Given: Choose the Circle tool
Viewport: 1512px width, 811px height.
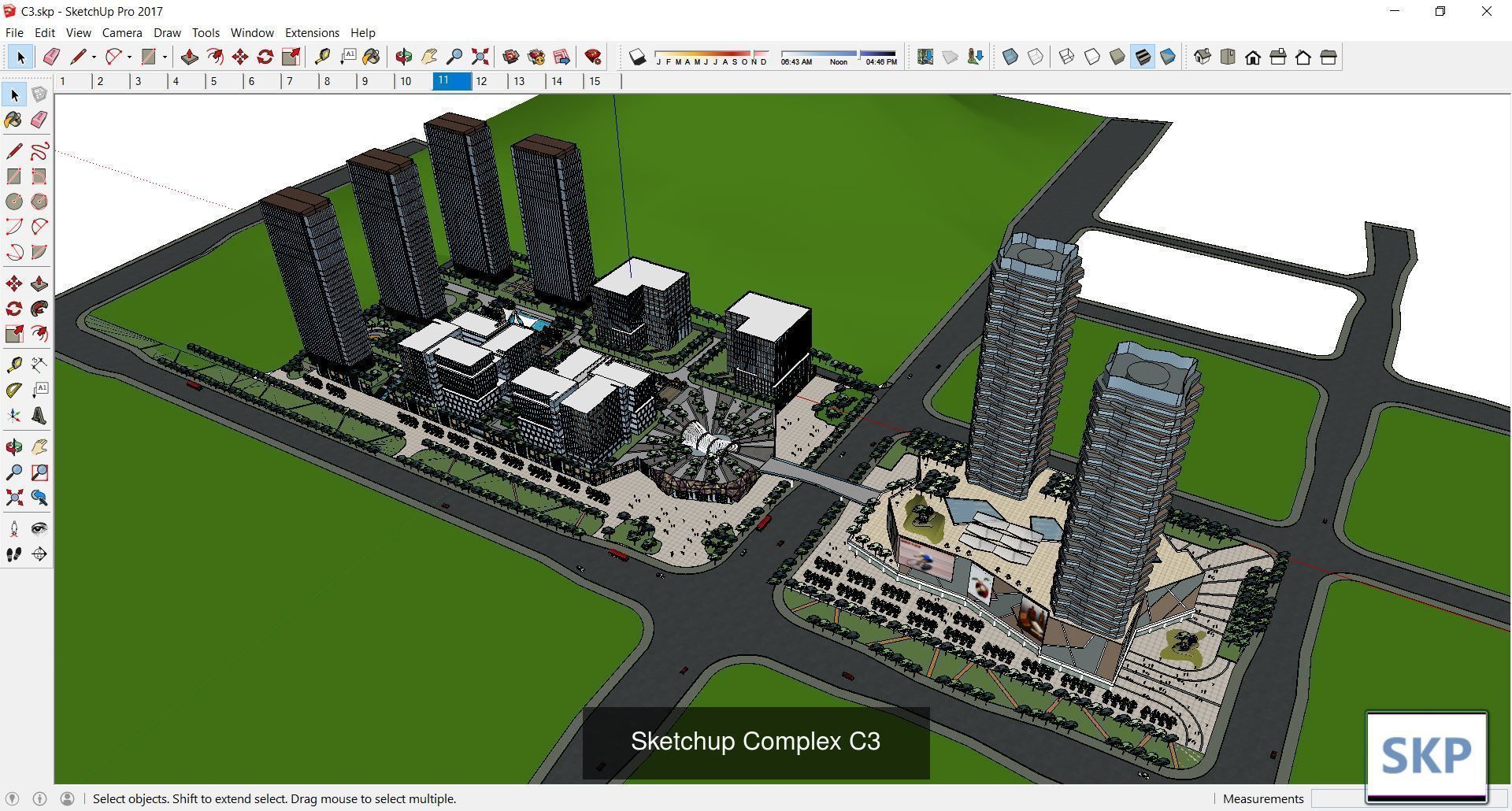Looking at the screenshot, I should click(14, 202).
